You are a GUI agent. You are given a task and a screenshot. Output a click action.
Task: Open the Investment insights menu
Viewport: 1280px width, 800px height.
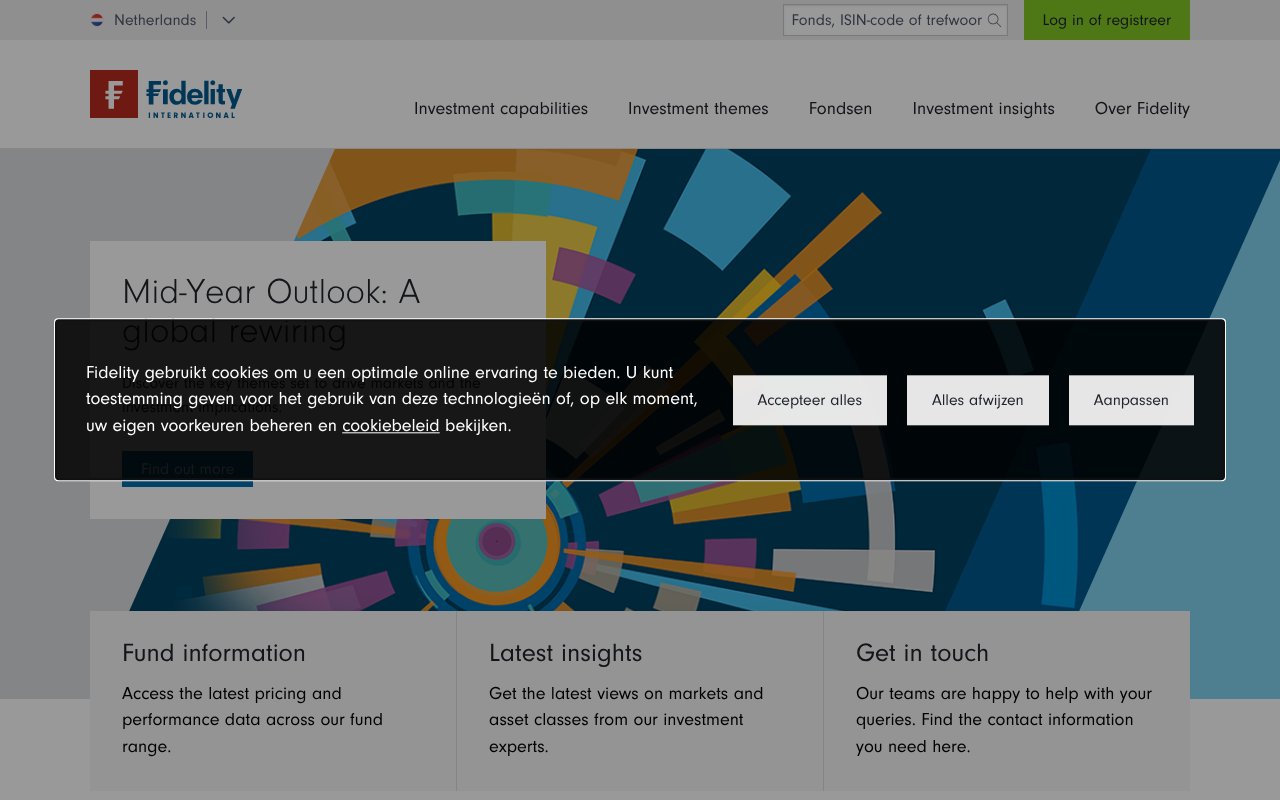coord(983,108)
